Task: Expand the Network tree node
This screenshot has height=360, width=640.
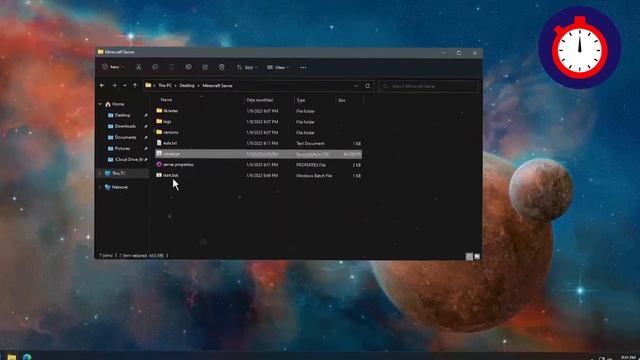Action: 100,187
